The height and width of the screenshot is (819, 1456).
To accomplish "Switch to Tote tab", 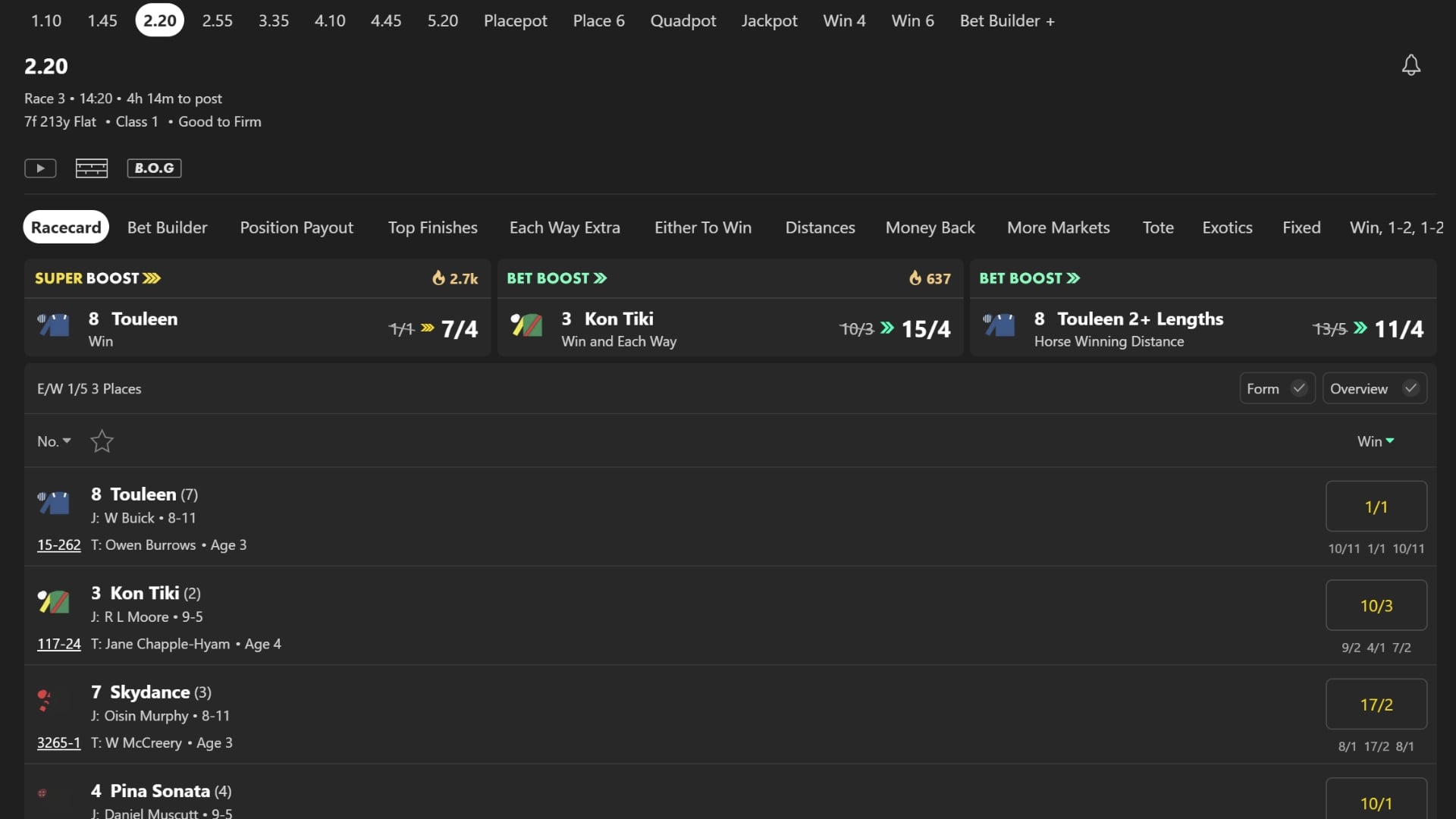I will (1158, 227).
